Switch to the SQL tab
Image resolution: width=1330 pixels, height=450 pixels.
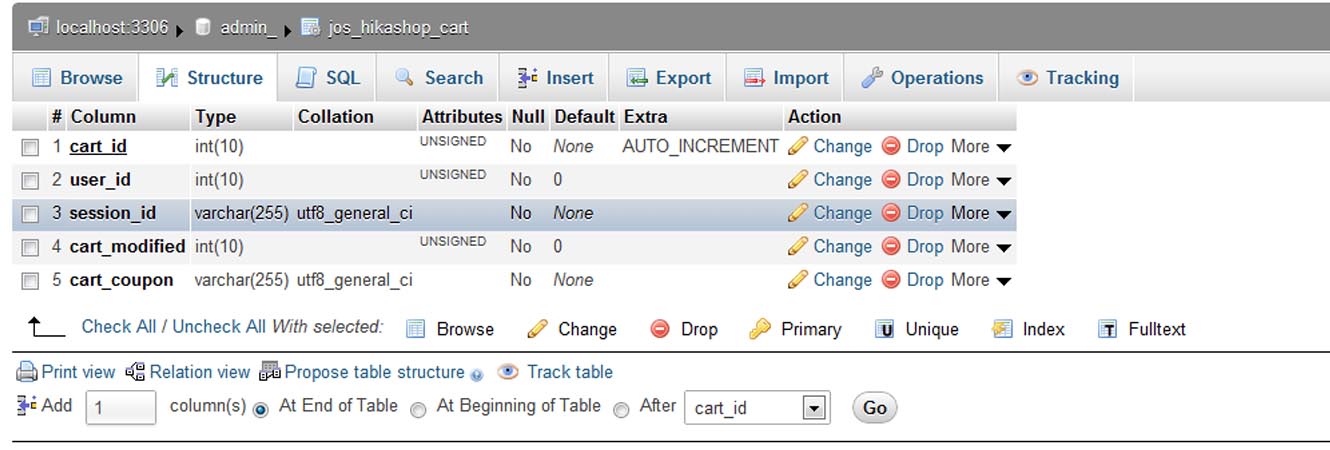pos(328,78)
